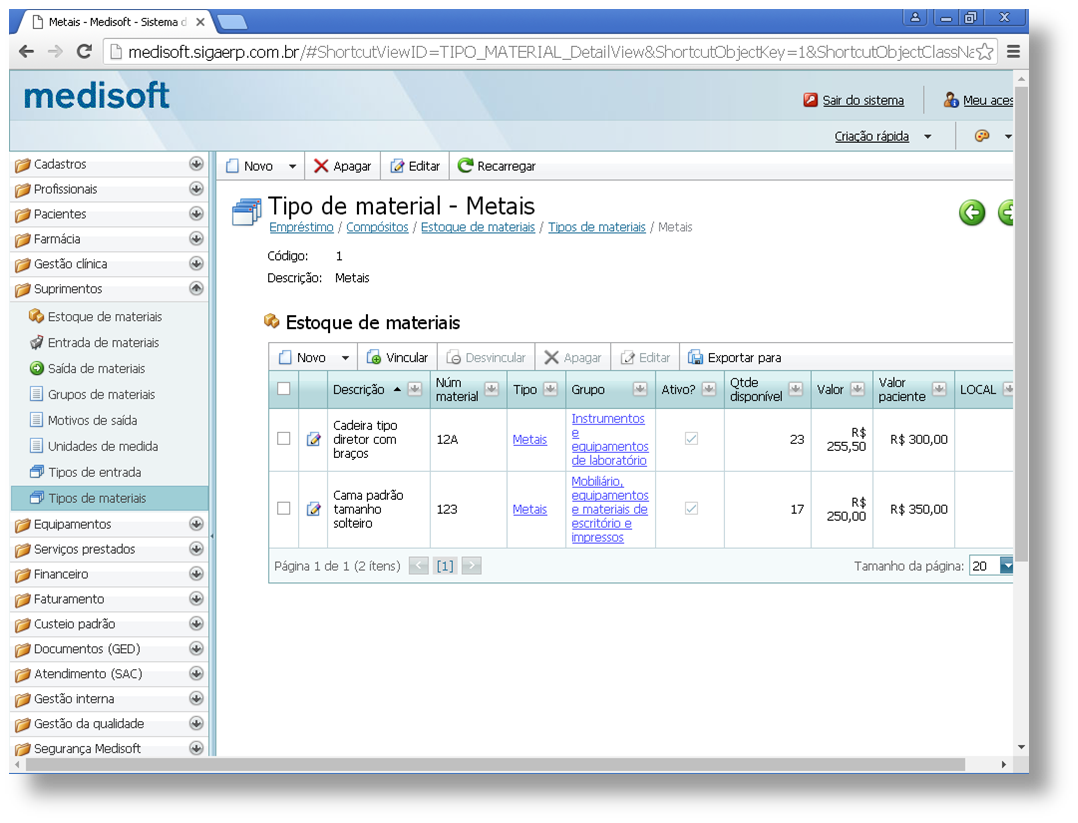Click the Entrada de materiais sidebar icon
The image size is (1078, 823).
coord(36,342)
